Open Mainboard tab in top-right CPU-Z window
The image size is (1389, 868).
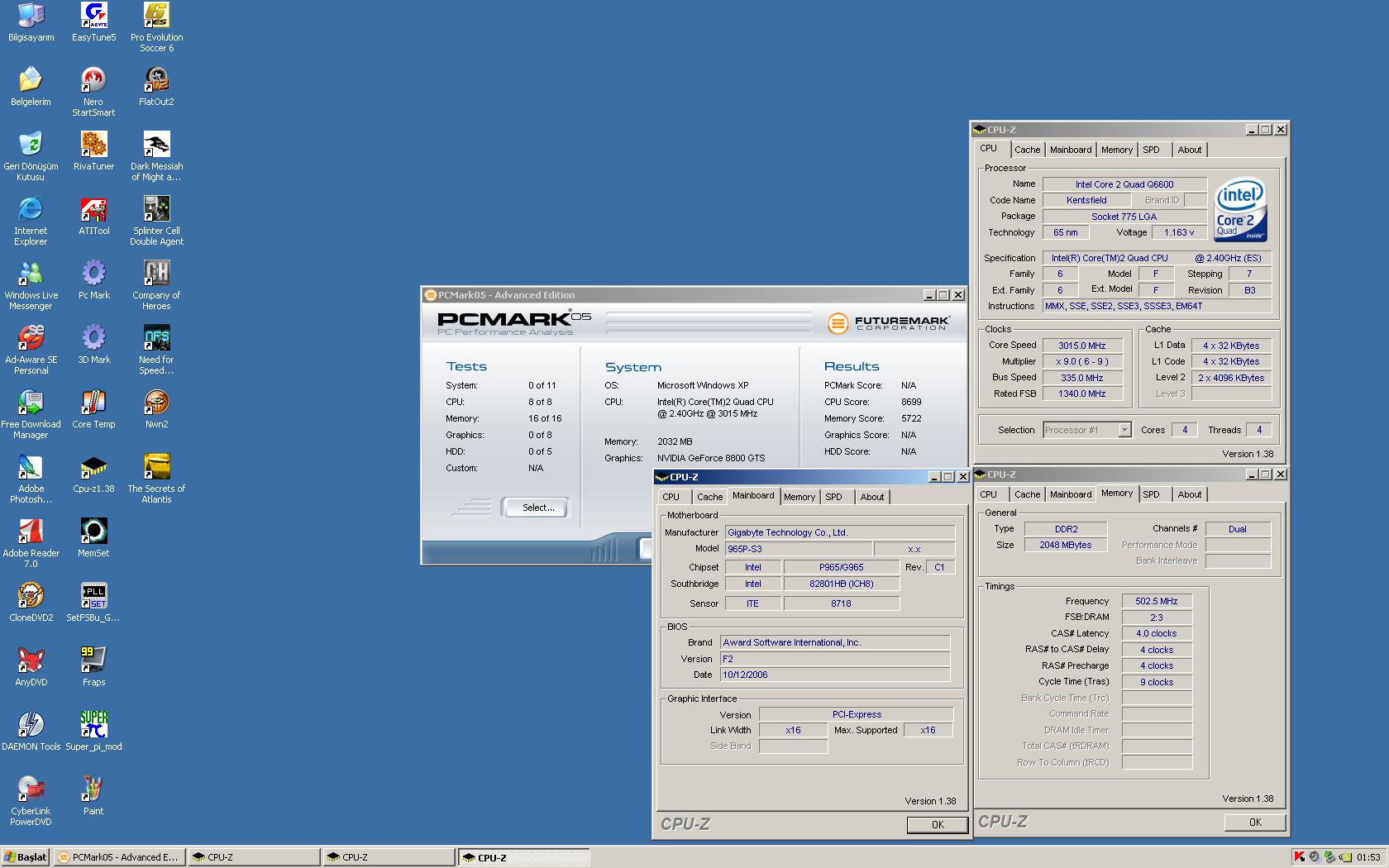click(x=1071, y=150)
